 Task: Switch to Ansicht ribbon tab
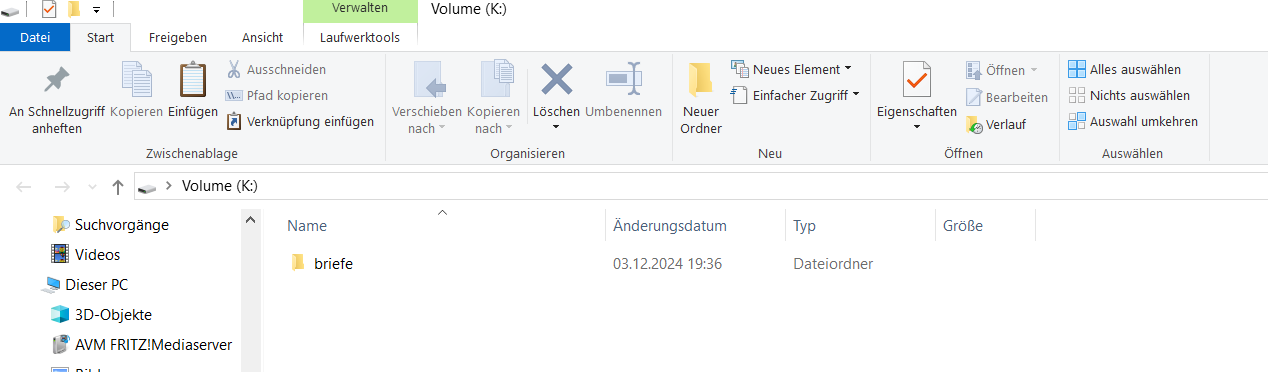262,37
